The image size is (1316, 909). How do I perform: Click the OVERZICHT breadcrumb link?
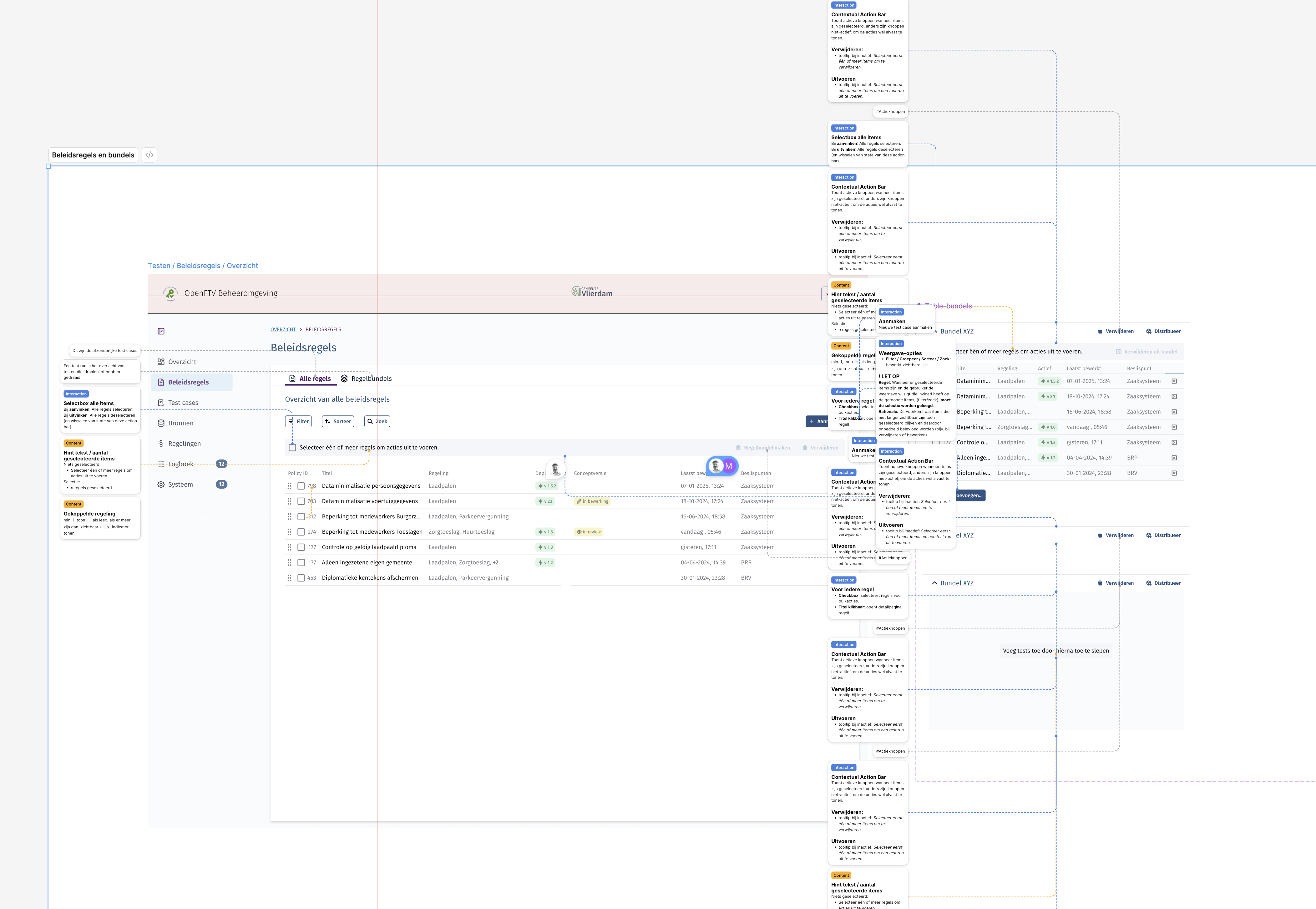pyautogui.click(x=283, y=330)
